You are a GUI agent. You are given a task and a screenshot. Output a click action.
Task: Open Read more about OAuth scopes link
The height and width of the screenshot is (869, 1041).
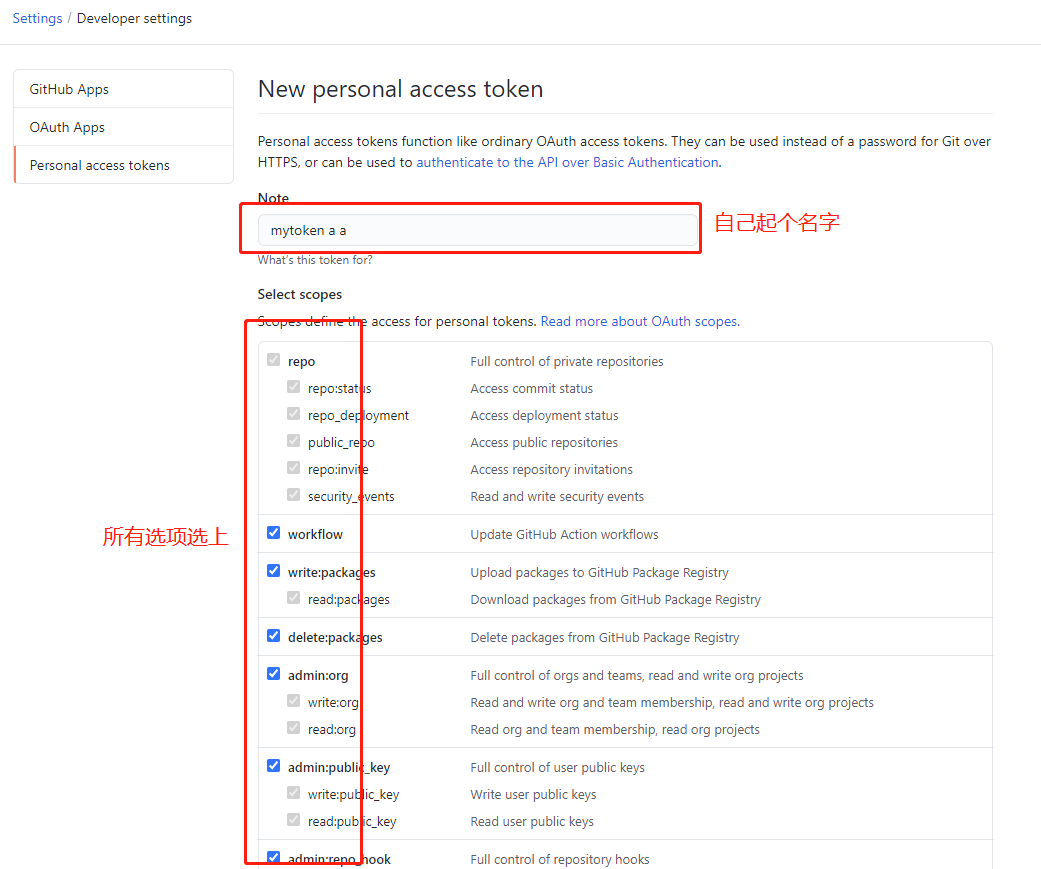(640, 321)
